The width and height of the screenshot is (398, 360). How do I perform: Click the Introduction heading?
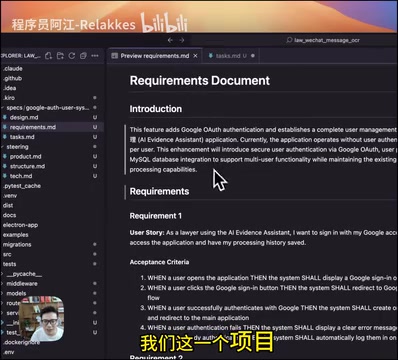tap(156, 109)
